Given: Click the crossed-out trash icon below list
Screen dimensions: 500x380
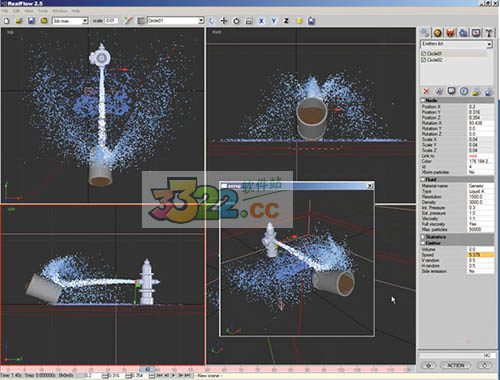Looking at the screenshot, I should click(x=439, y=91).
